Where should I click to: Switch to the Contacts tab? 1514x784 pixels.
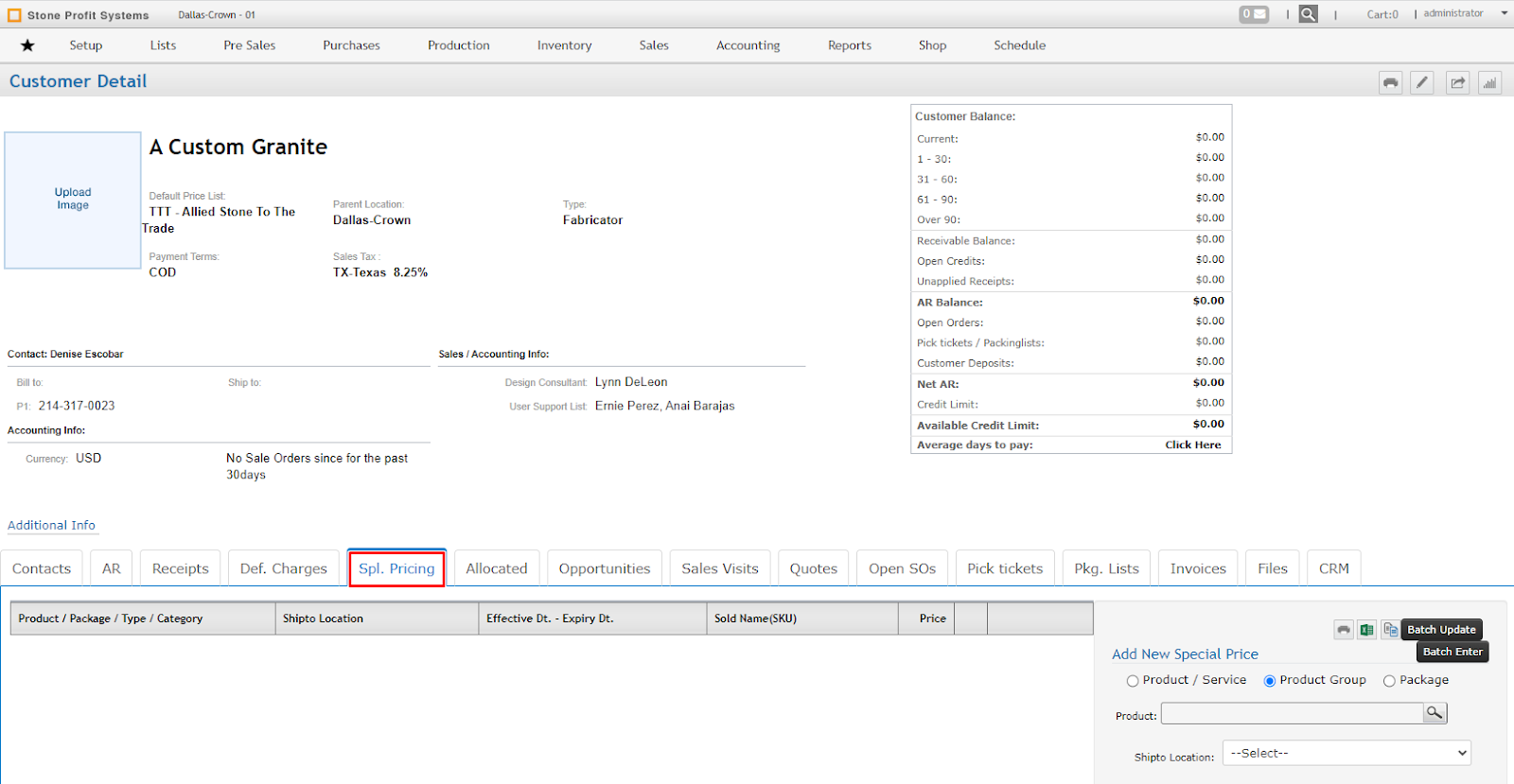coord(42,568)
